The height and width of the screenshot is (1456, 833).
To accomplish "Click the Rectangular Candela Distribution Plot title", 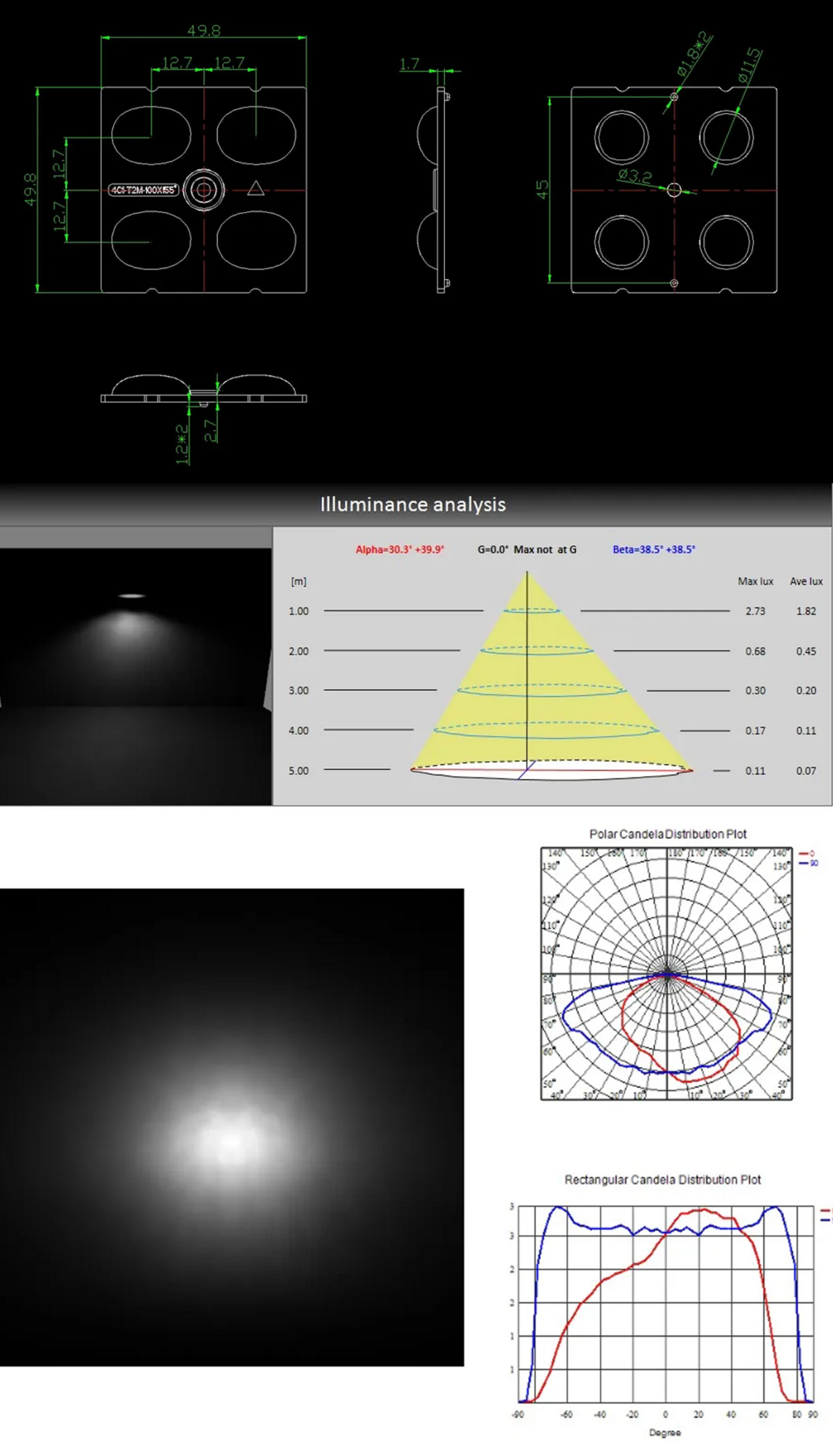I will click(x=663, y=1179).
